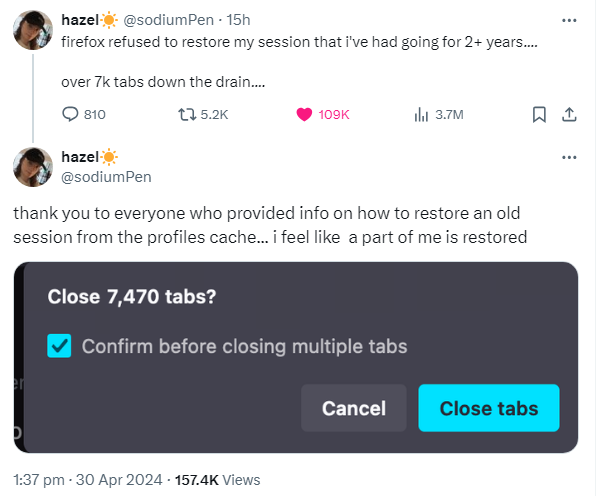Open hazel's avatar on the first tweet

(x=33, y=30)
